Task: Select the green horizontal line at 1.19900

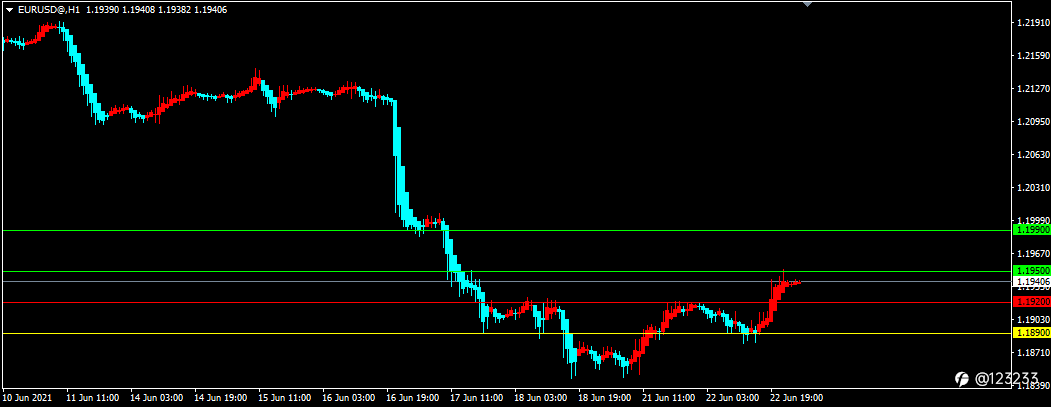Action: coord(506,230)
